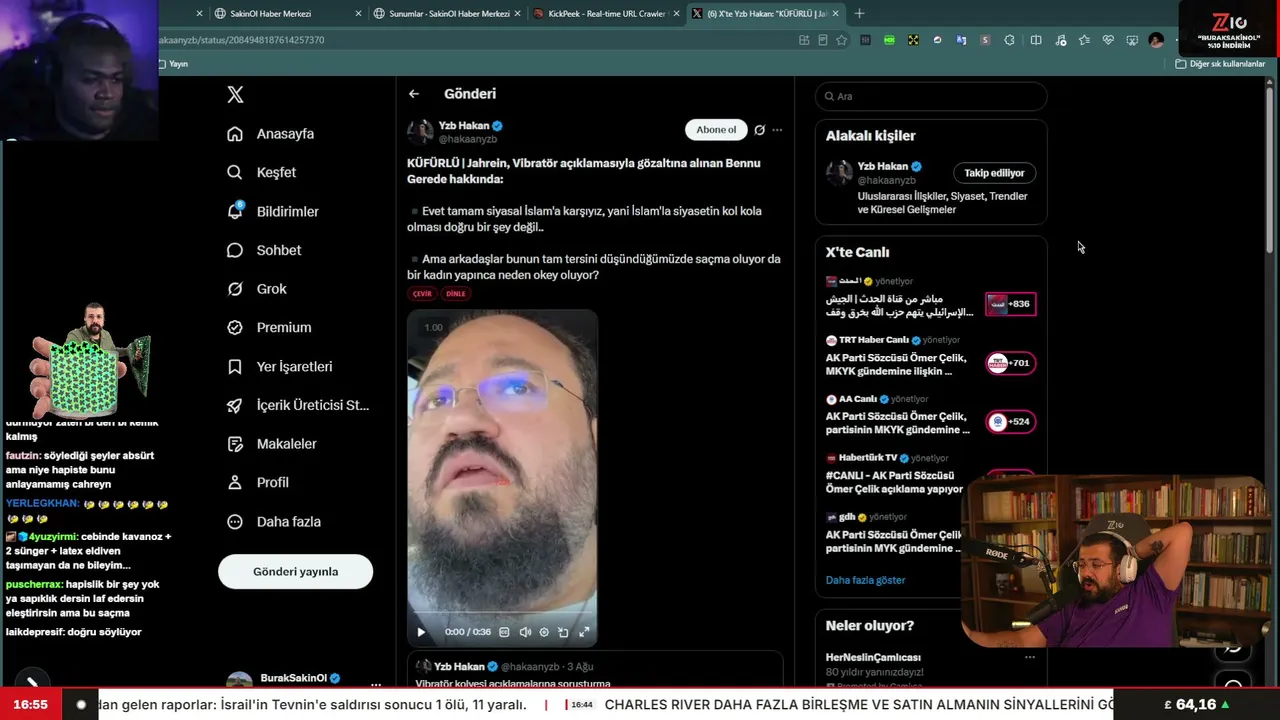Click the Premium verified badge icon

pos(235,327)
